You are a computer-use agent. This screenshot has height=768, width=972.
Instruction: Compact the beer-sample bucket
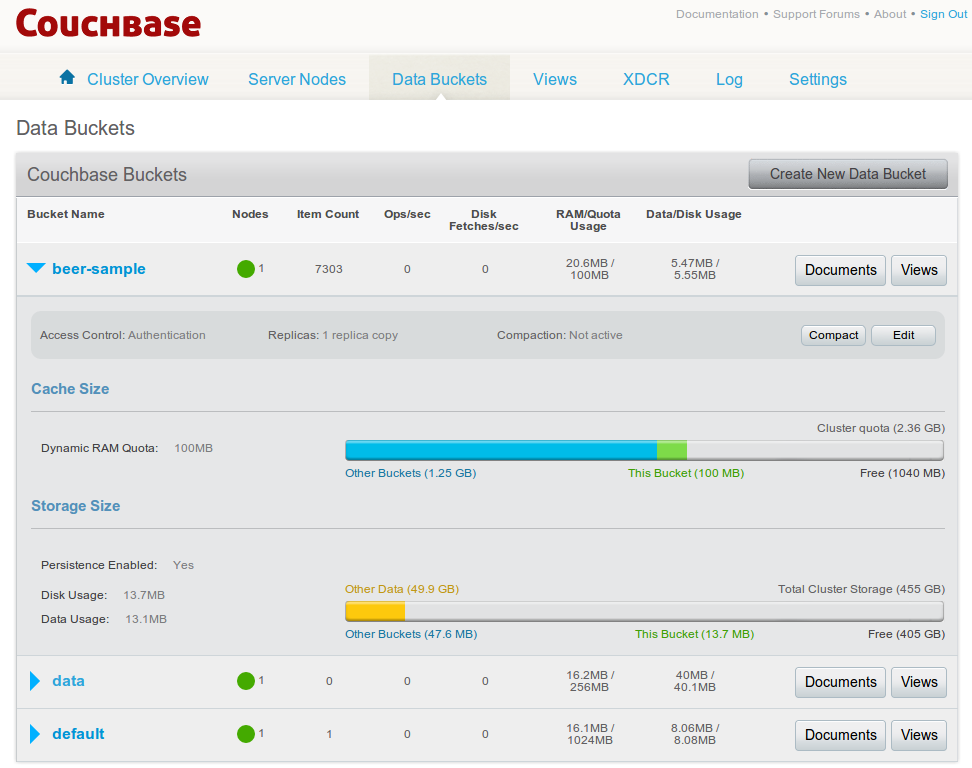pyautogui.click(x=833, y=335)
